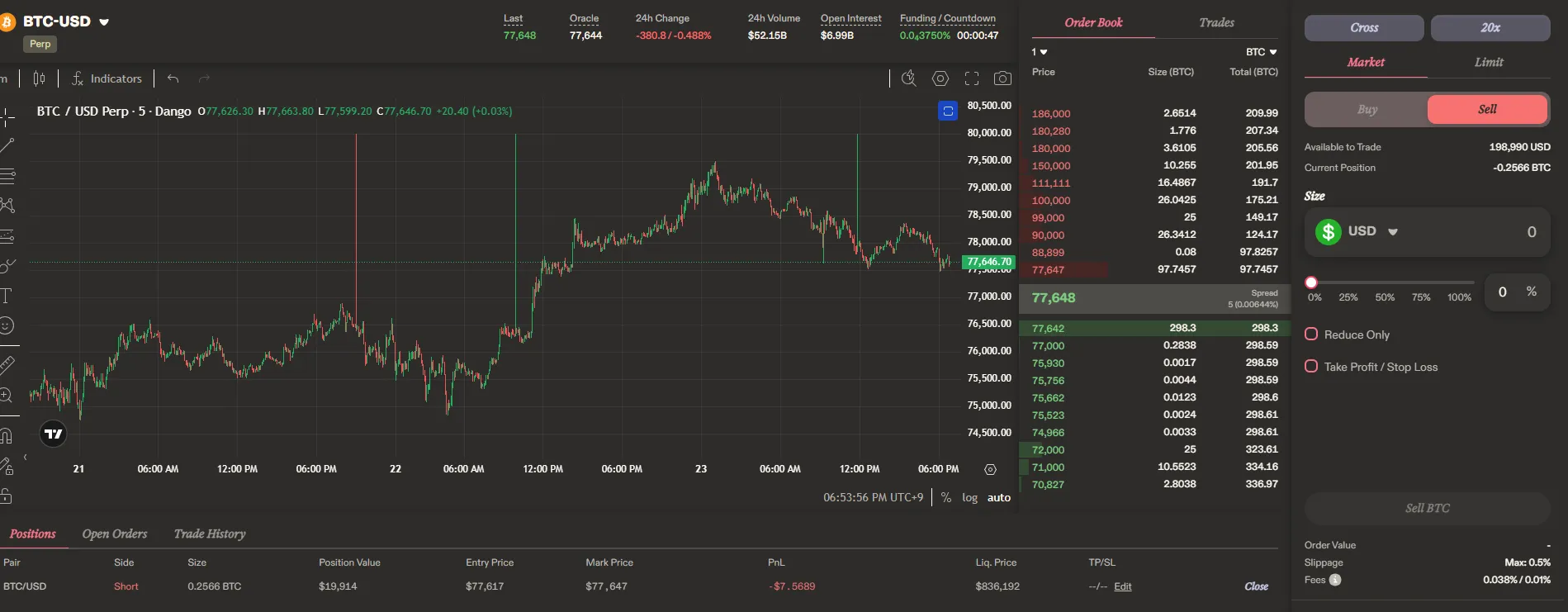Image resolution: width=1568 pixels, height=612 pixels.
Task: Open order book BTC unit dropdown
Action: click(x=1262, y=52)
